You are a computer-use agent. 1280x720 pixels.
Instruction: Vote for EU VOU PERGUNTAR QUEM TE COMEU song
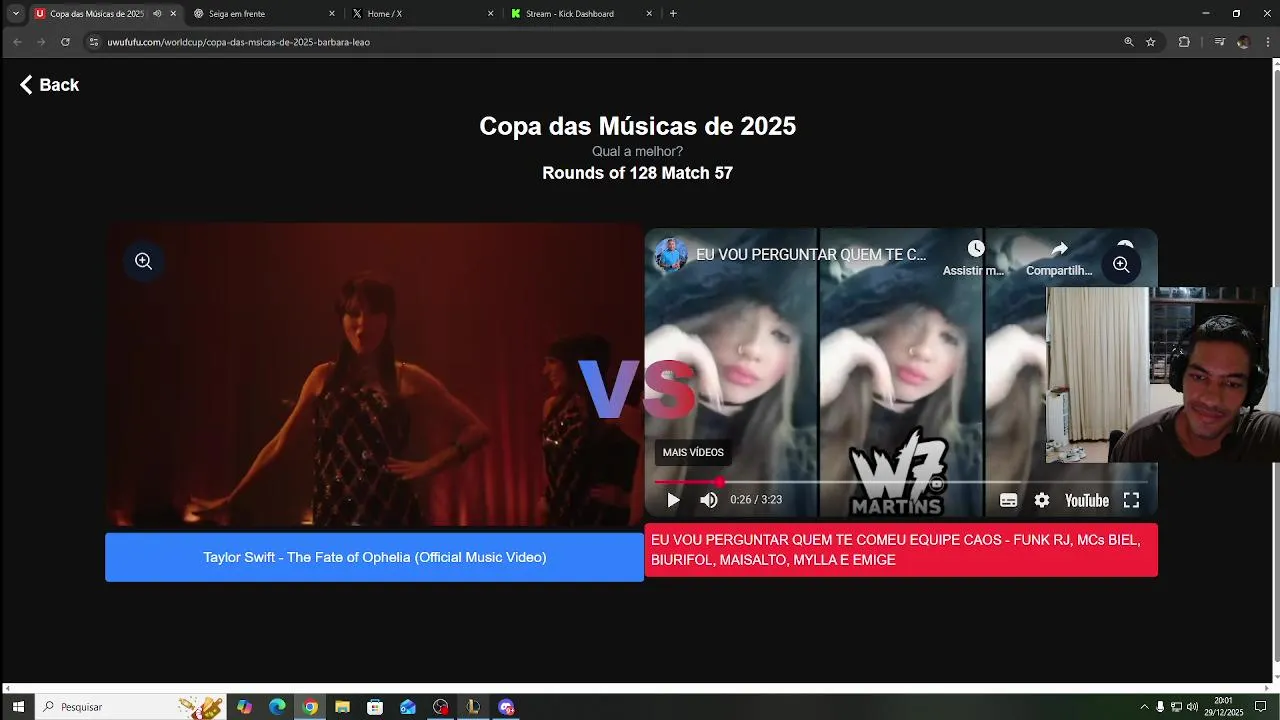901,550
